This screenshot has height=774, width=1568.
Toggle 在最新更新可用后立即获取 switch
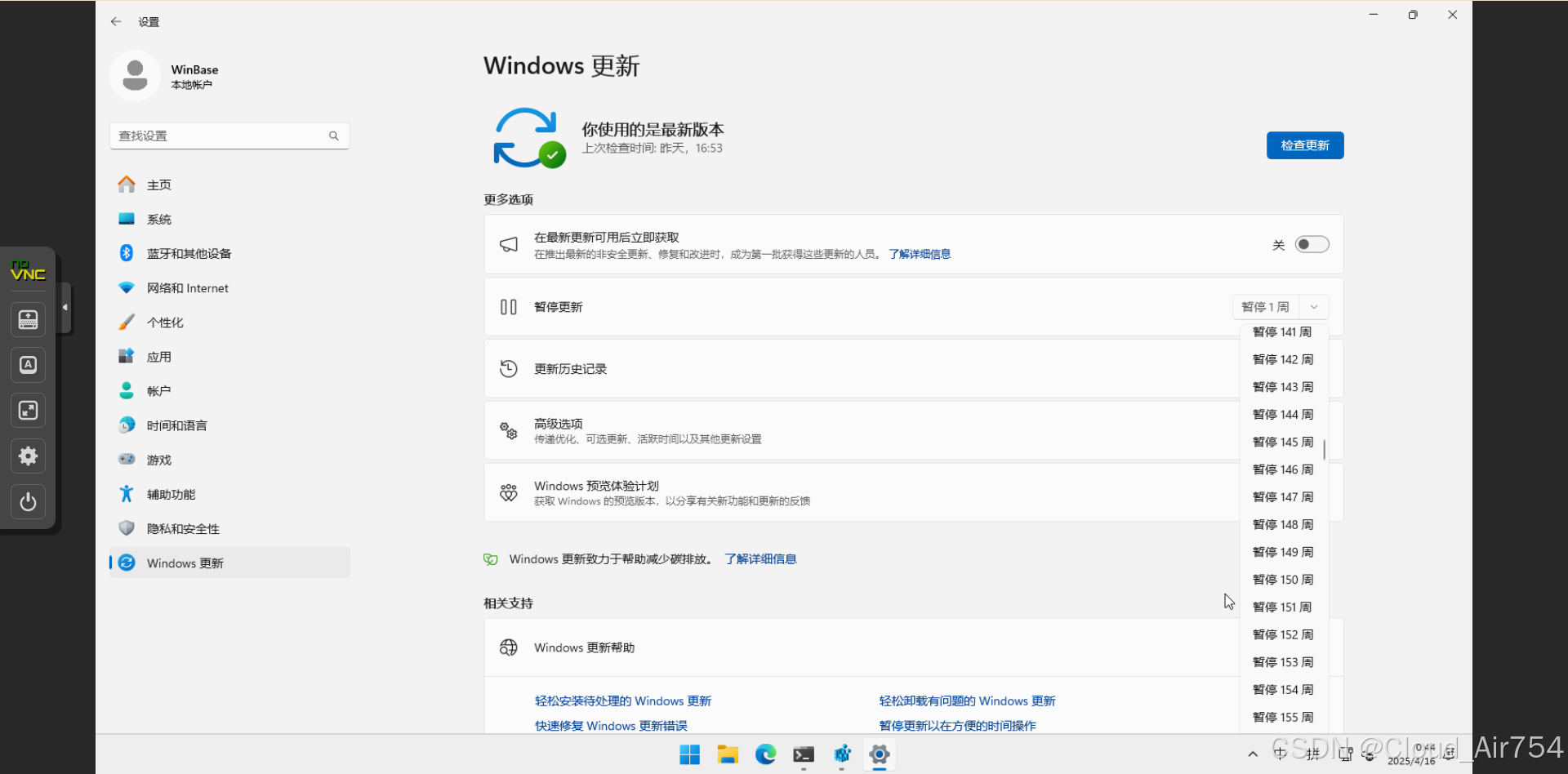pos(1312,245)
